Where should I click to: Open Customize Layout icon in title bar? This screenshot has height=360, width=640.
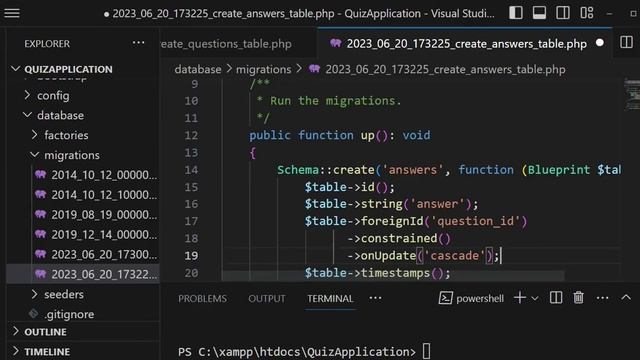[x=587, y=13]
